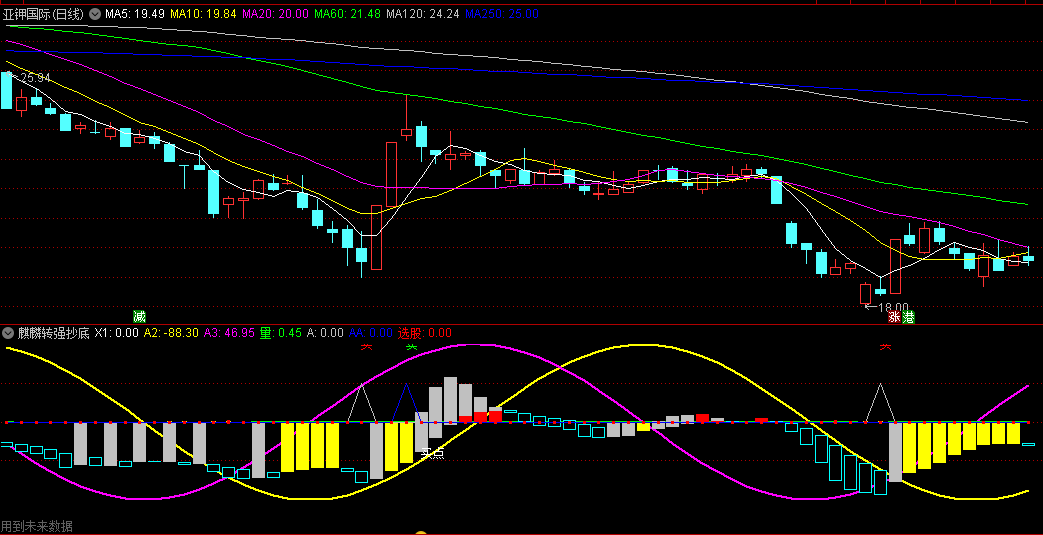Screen dimensions: 1043x535
Task: Click the MA60: 21.48 indicator label
Action: pyautogui.click(x=347, y=14)
